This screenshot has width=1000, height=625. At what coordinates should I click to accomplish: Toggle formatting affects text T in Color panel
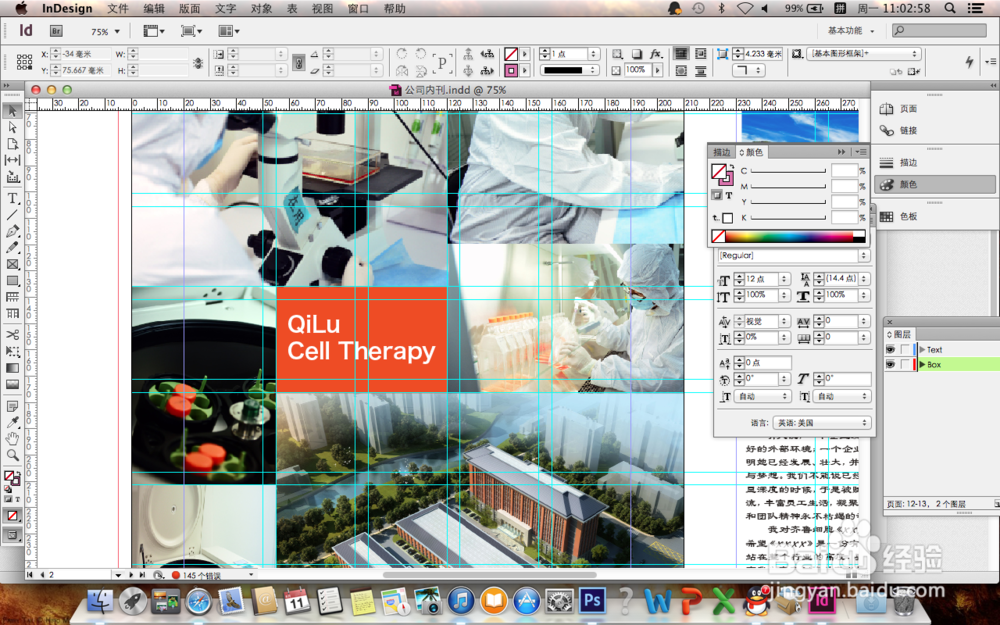click(x=728, y=195)
